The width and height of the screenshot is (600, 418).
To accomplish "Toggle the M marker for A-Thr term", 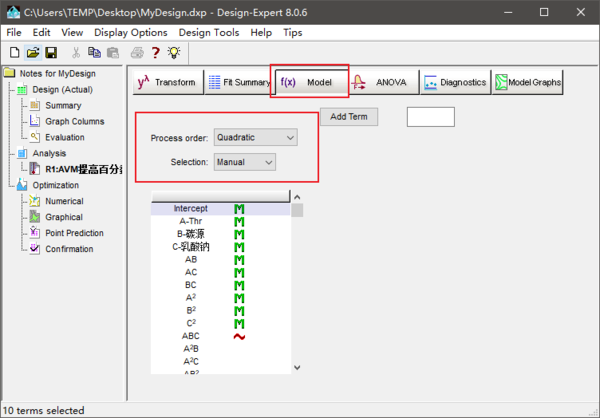I will click(x=239, y=221).
